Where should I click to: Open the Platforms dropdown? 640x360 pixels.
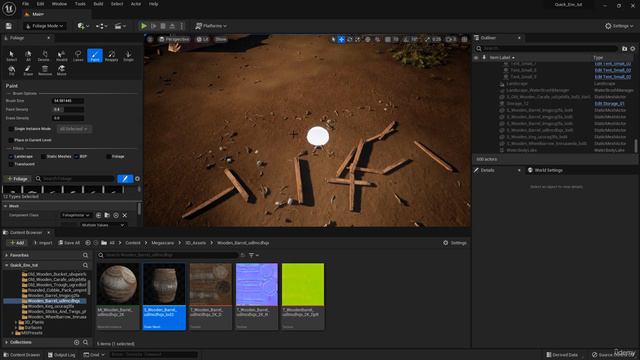click(211, 26)
